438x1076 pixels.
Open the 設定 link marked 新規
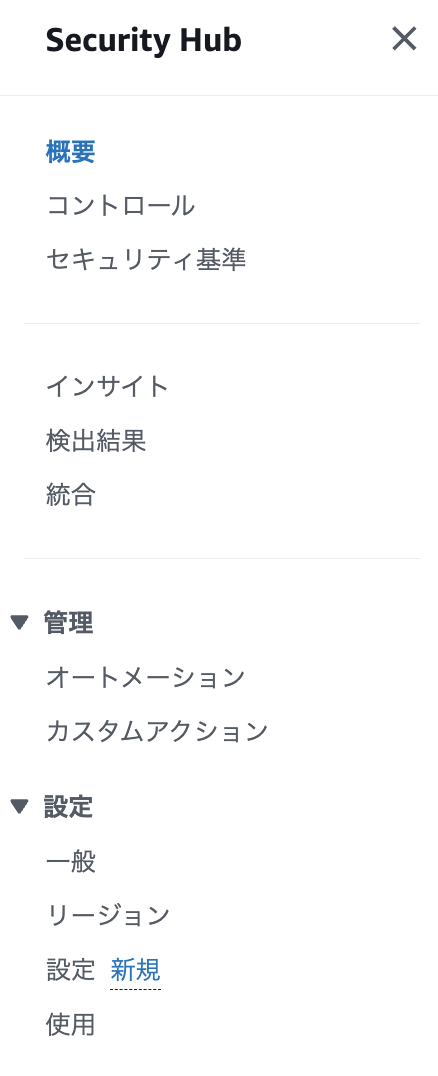71,970
